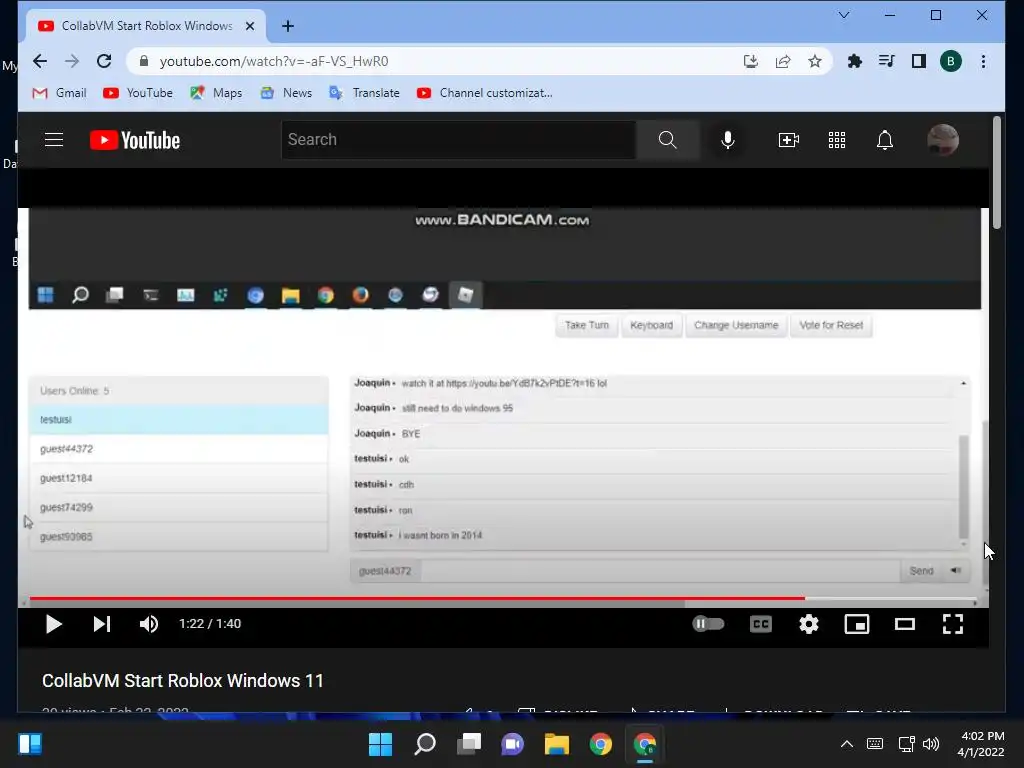Open the share this page icon
This screenshot has height=768, width=1024.
[x=782, y=61]
